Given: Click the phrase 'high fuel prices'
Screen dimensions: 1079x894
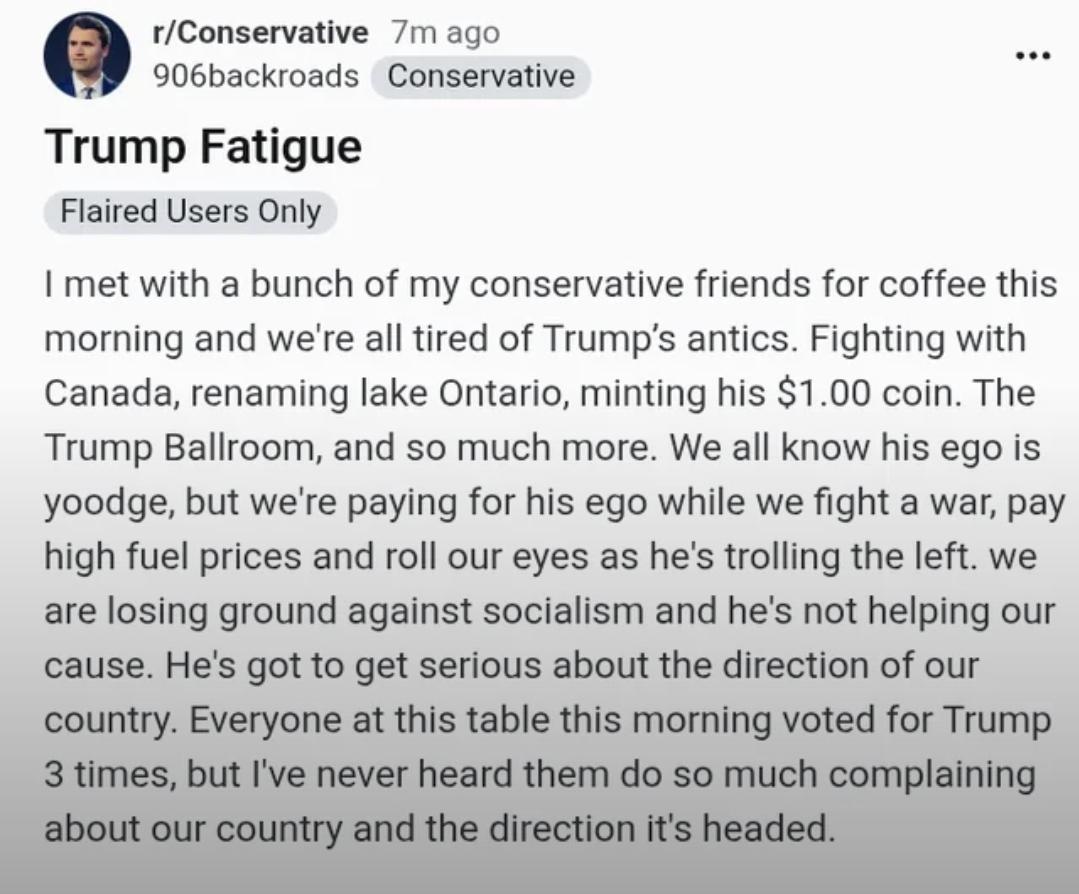Looking at the screenshot, I should point(173,557).
